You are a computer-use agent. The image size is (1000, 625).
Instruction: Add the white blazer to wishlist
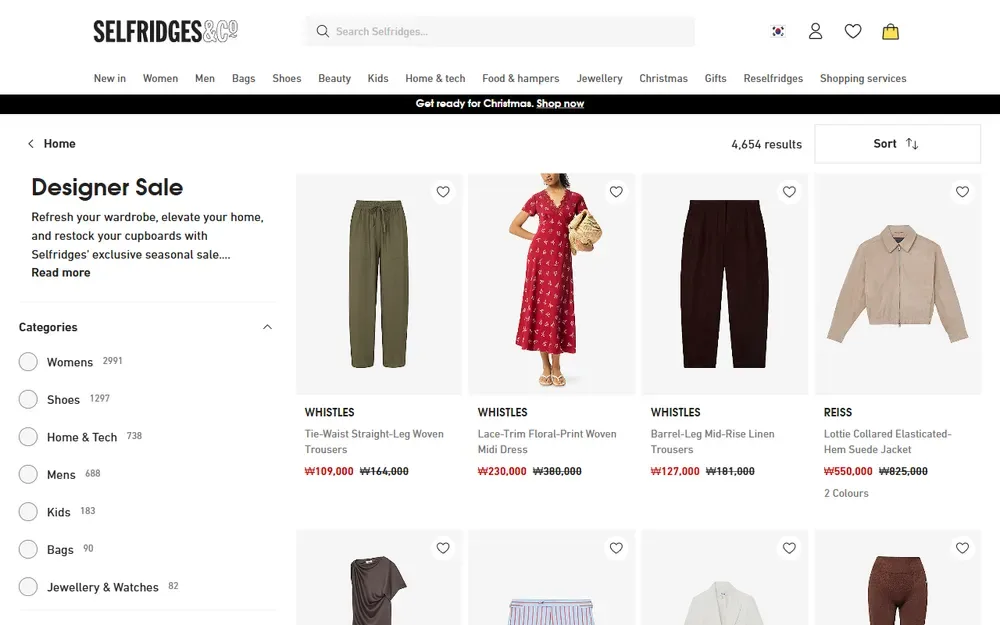click(790, 548)
